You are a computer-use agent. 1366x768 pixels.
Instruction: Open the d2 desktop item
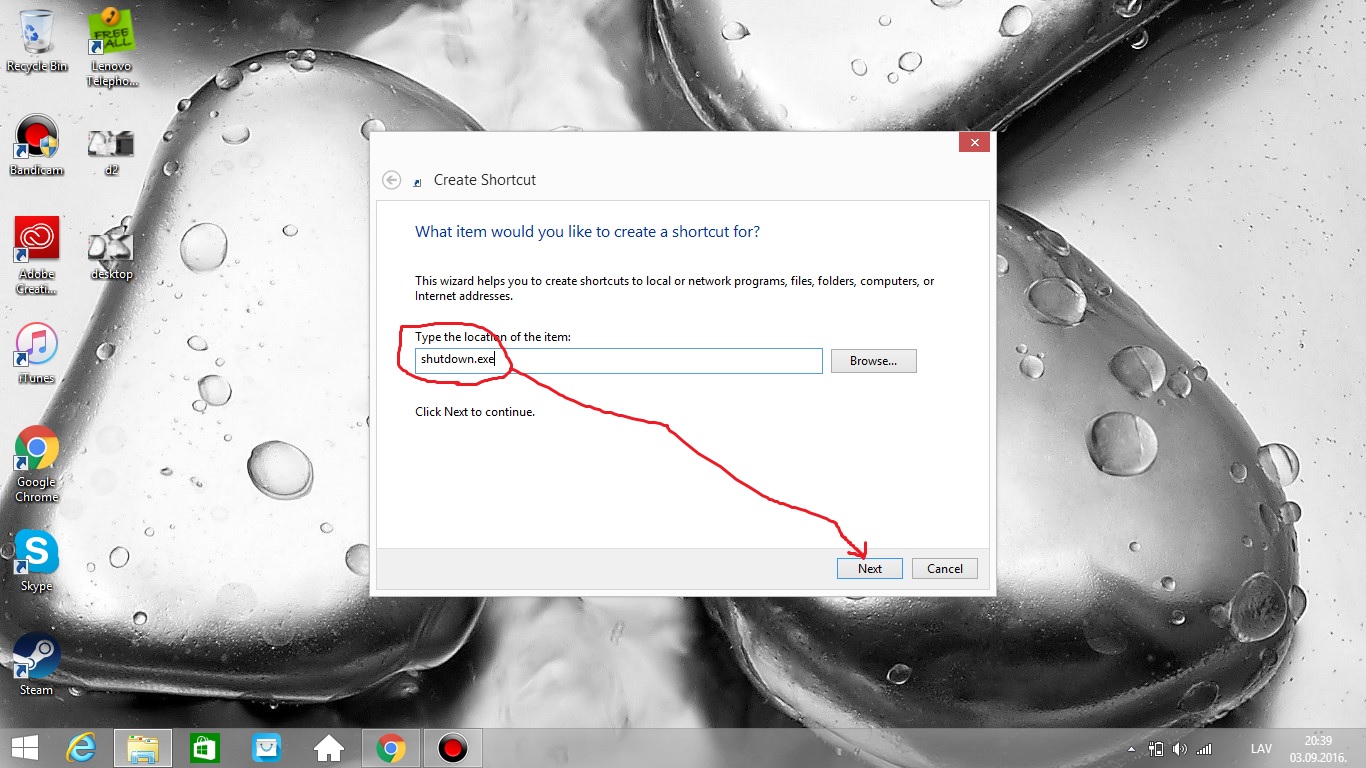(111, 152)
